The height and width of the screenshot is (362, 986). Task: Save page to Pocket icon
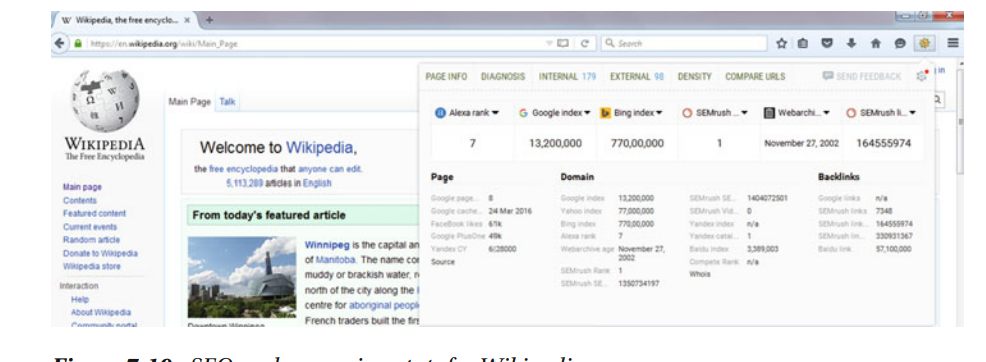coord(828,43)
